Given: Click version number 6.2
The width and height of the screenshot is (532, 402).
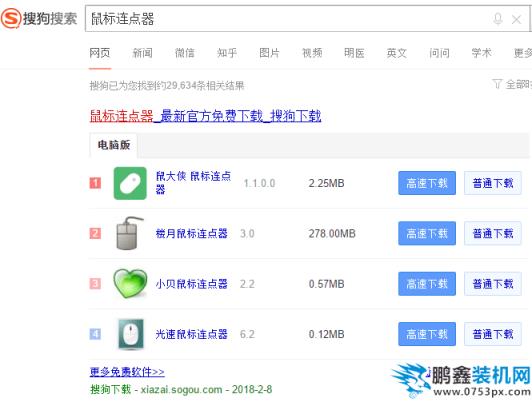Looking at the screenshot, I should pos(247,334).
